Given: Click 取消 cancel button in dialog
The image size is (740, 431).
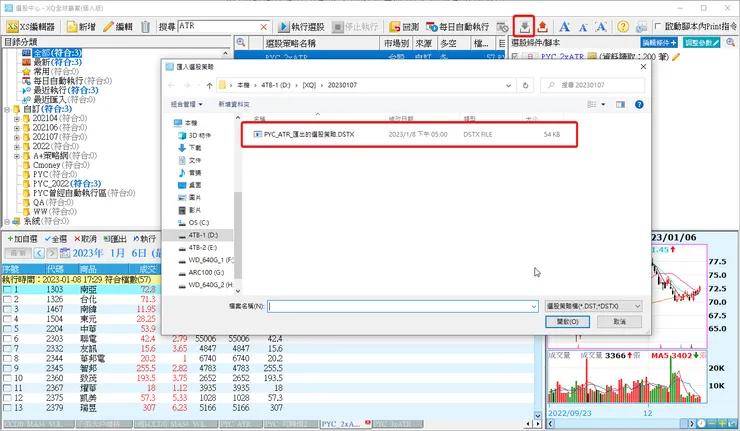Looking at the screenshot, I should [619, 321].
